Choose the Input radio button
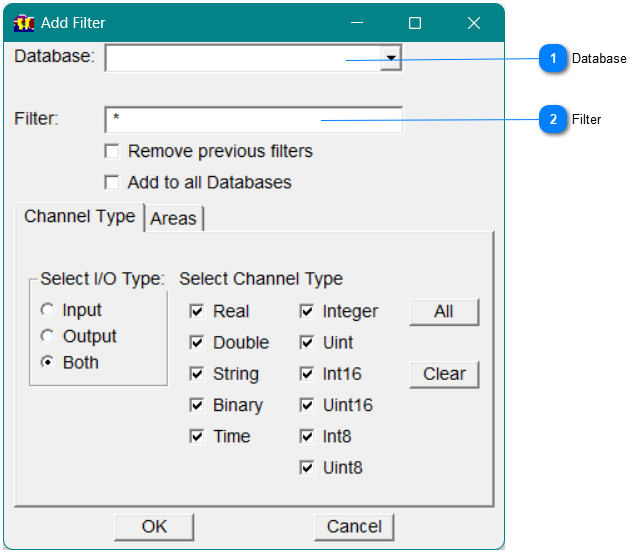This screenshot has height=553, width=643. pyautogui.click(x=48, y=310)
